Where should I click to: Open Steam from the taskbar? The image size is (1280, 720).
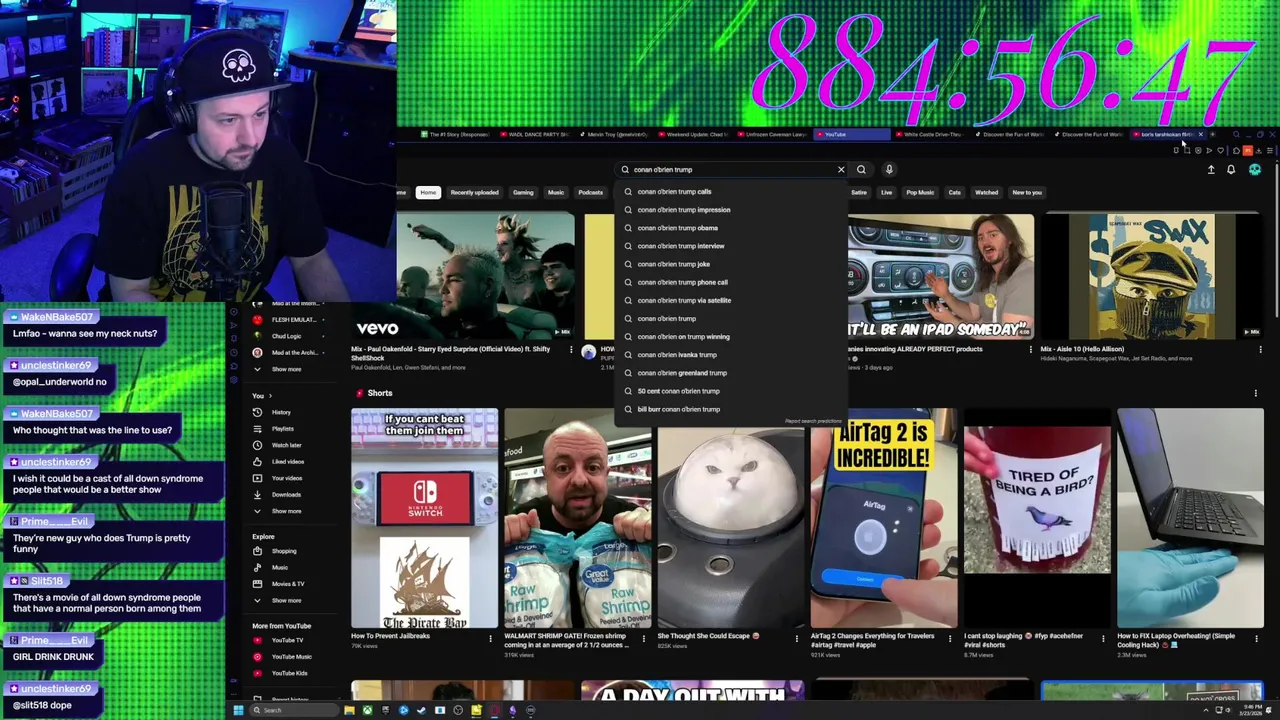pos(421,710)
